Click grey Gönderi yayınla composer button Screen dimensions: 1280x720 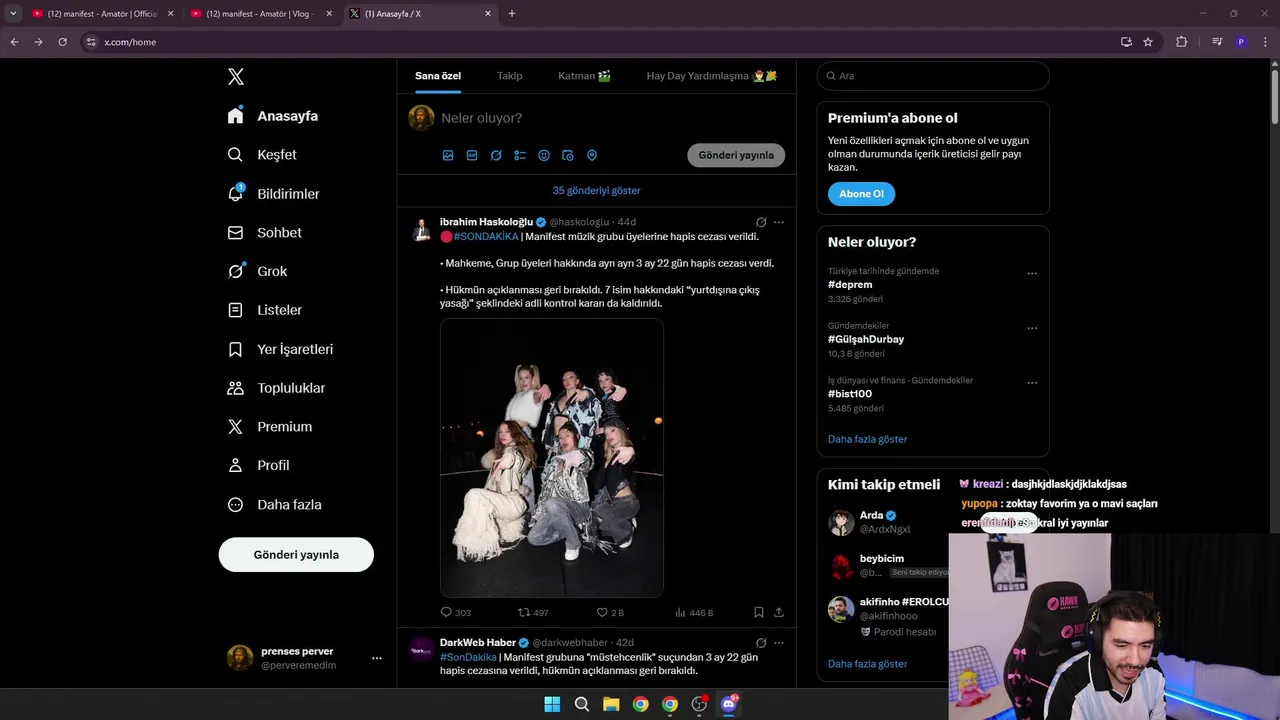click(736, 155)
